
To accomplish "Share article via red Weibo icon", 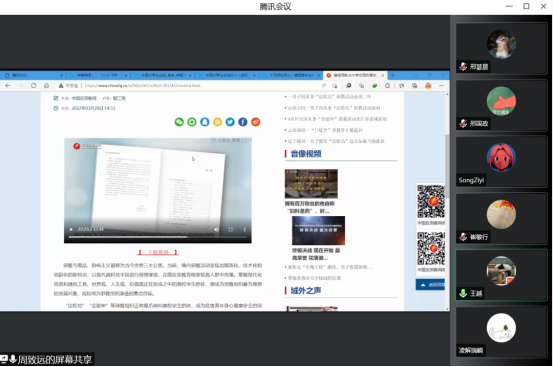I will tap(255, 122).
